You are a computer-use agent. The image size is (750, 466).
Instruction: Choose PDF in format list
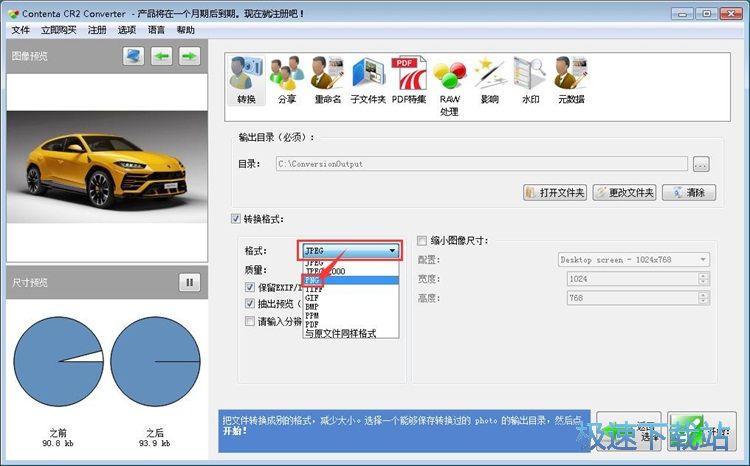[x=351, y=324]
